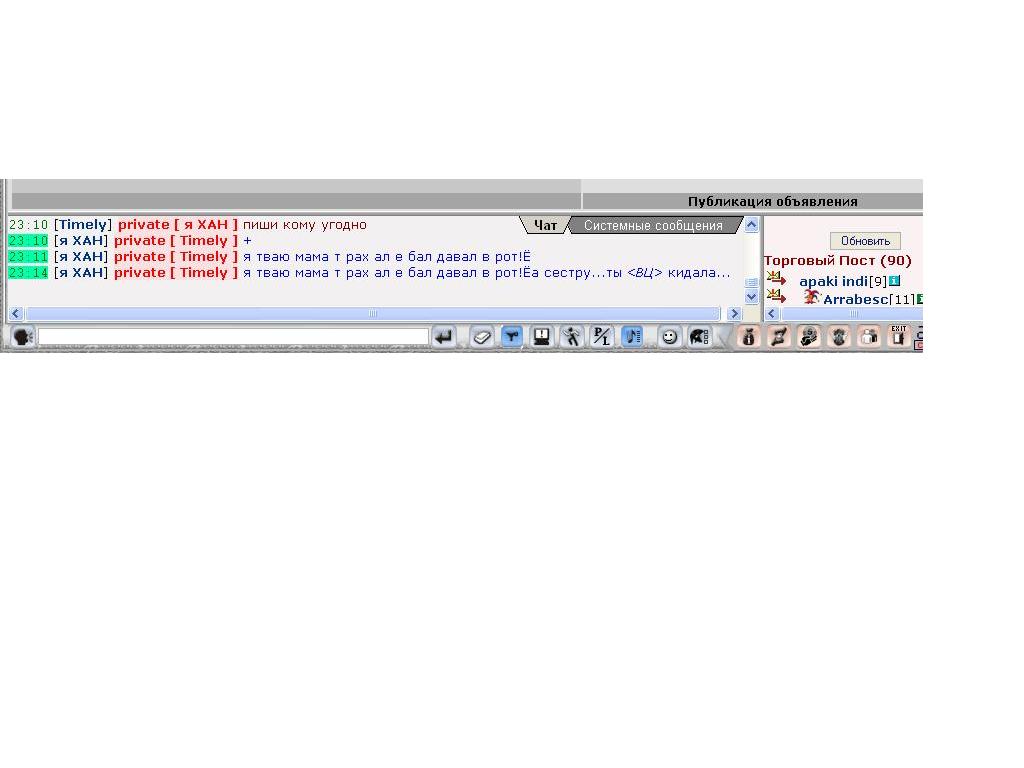Click private-message arrow icon beside apaki indi
The height and width of the screenshot is (768, 1024).
click(776, 278)
